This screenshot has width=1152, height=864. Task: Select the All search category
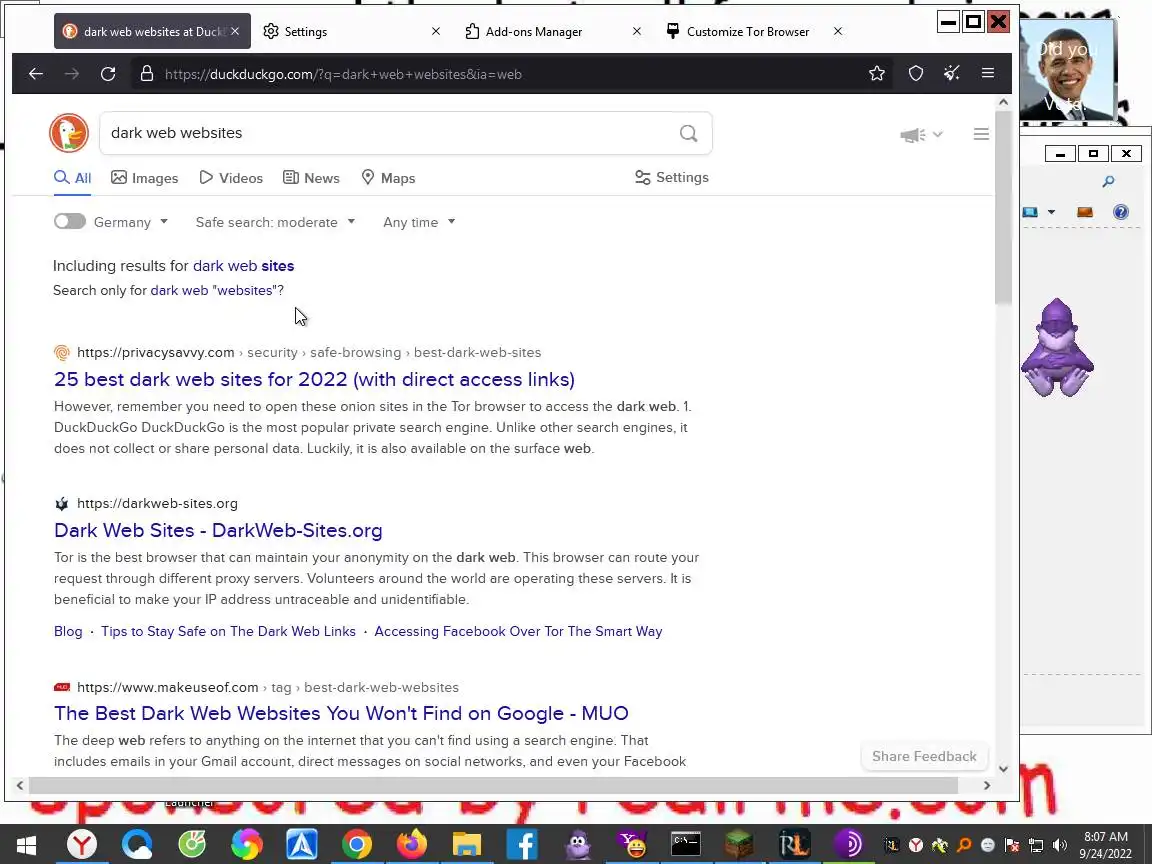73,178
